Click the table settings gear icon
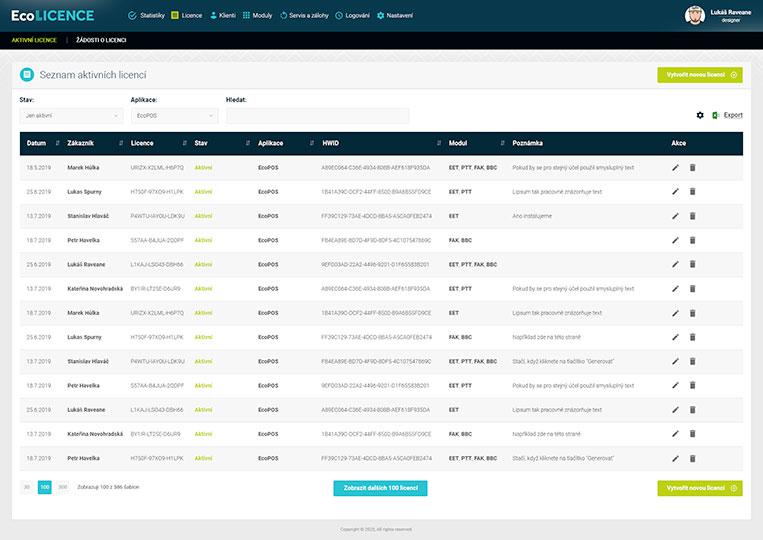763x540 pixels. [700, 116]
